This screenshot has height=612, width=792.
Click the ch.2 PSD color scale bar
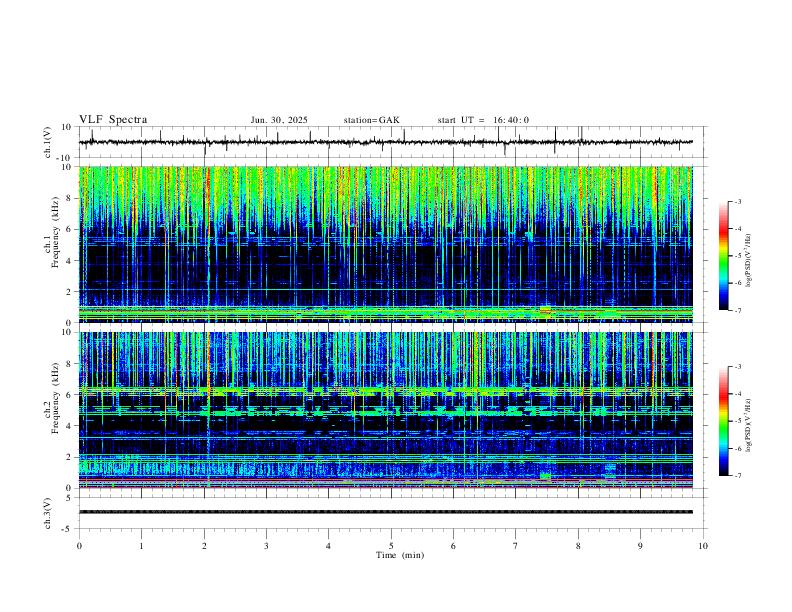tap(723, 421)
